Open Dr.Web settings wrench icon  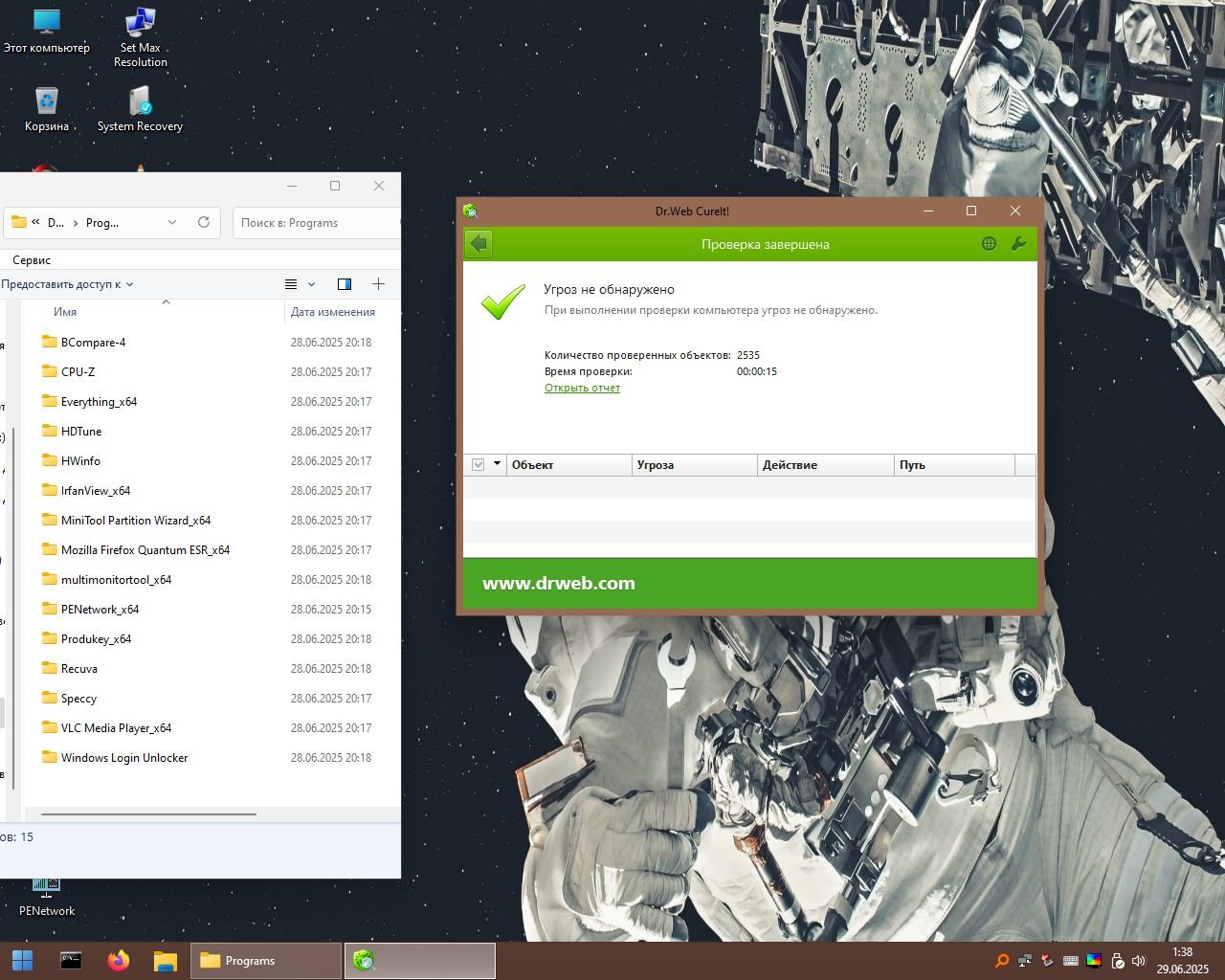1018,244
